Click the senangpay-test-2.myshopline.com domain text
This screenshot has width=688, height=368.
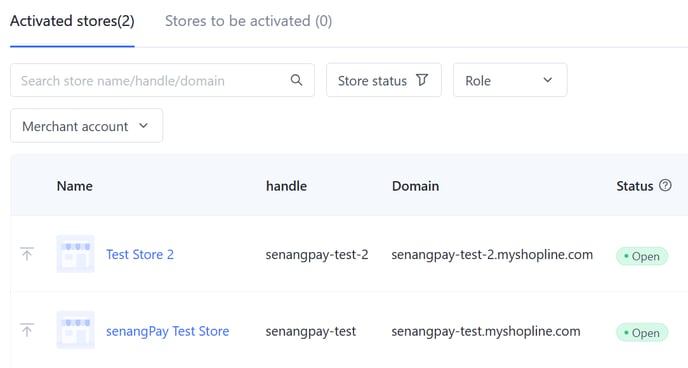click(x=492, y=255)
